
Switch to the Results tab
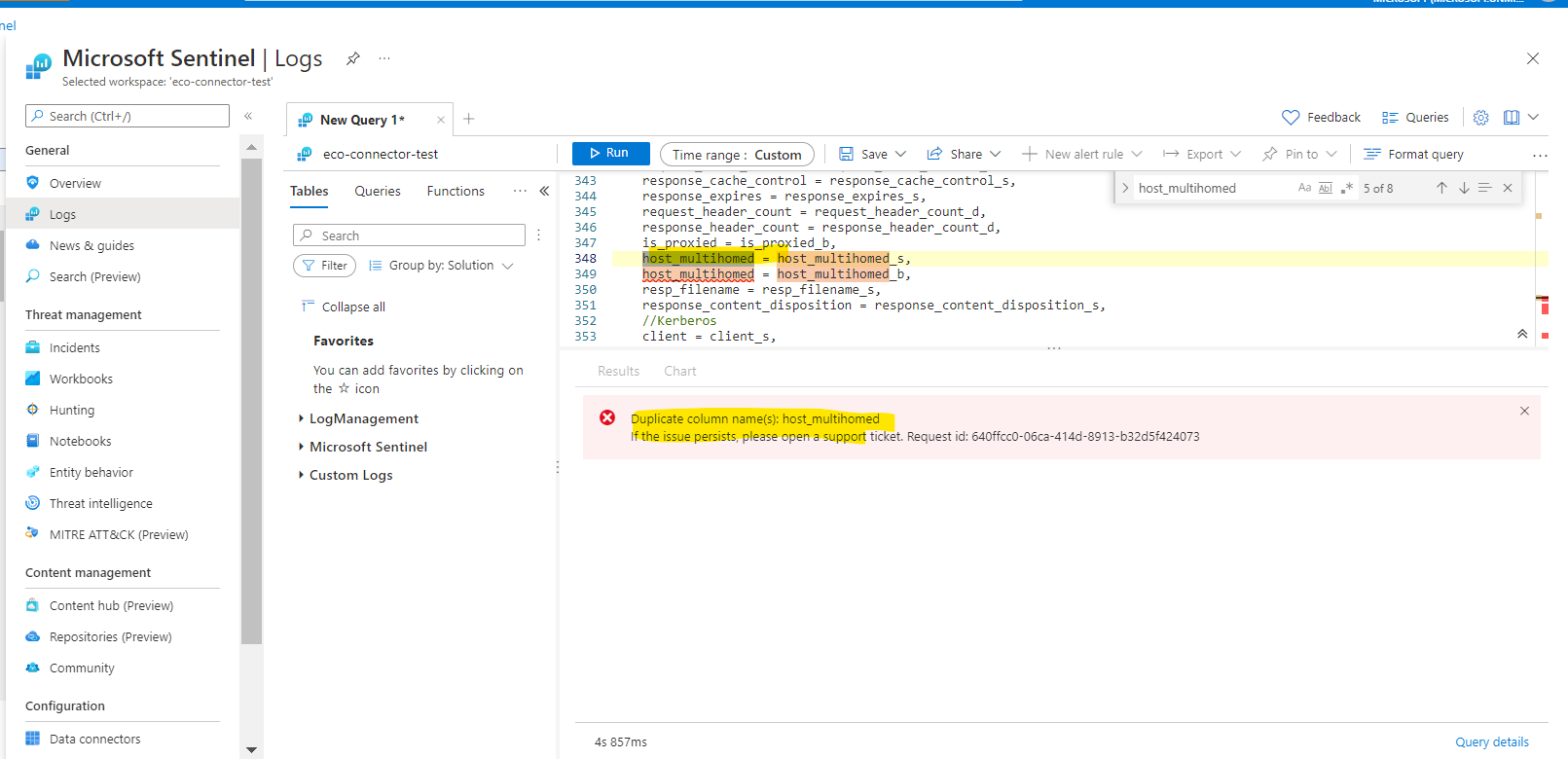(x=618, y=371)
